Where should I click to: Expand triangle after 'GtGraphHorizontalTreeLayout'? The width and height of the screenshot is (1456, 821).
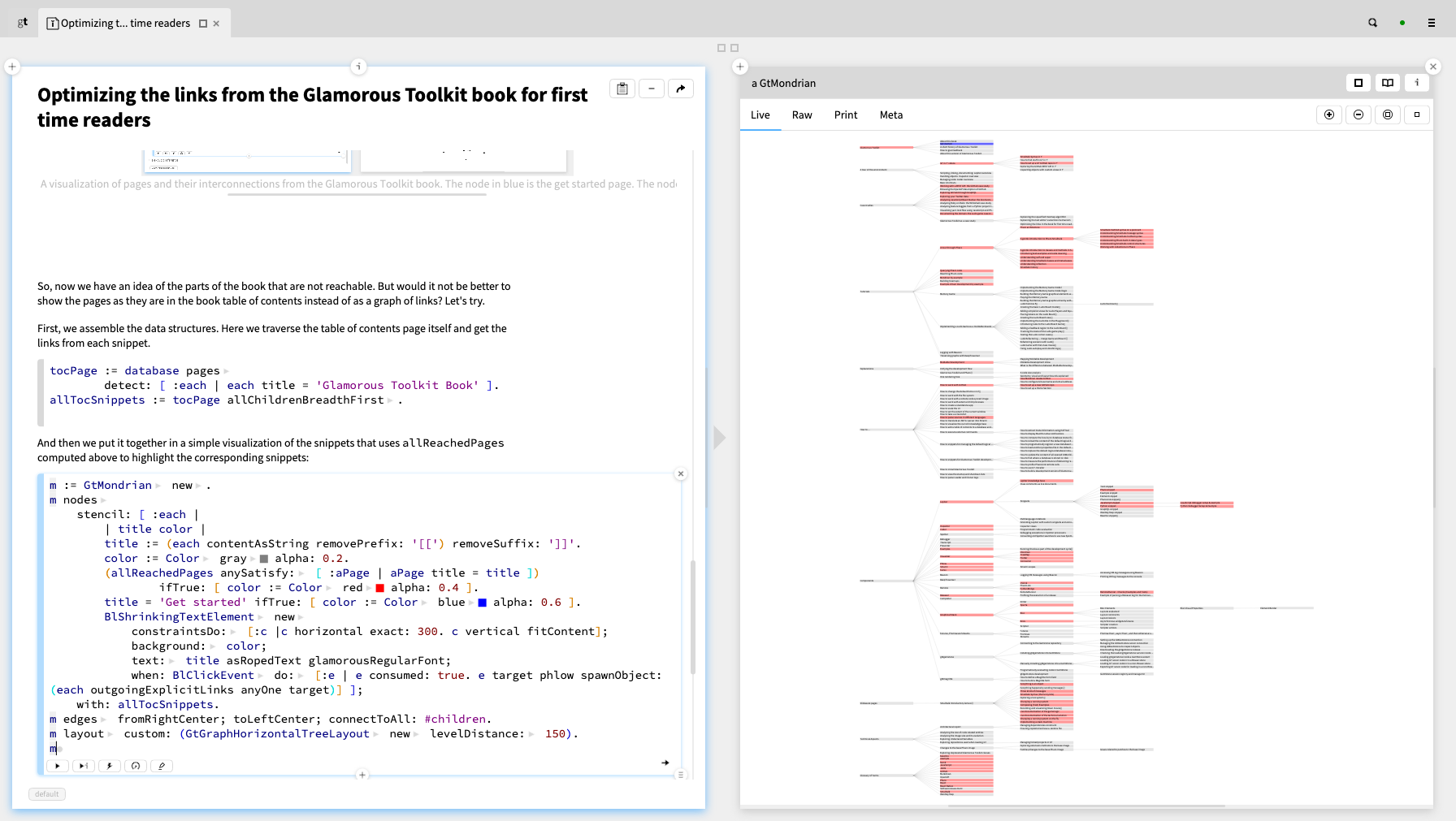click(376, 734)
